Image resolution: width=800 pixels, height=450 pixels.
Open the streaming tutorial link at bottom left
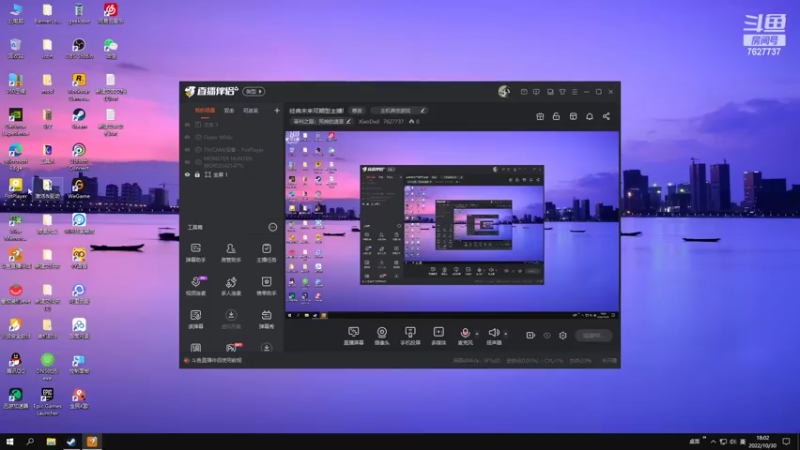(216, 360)
